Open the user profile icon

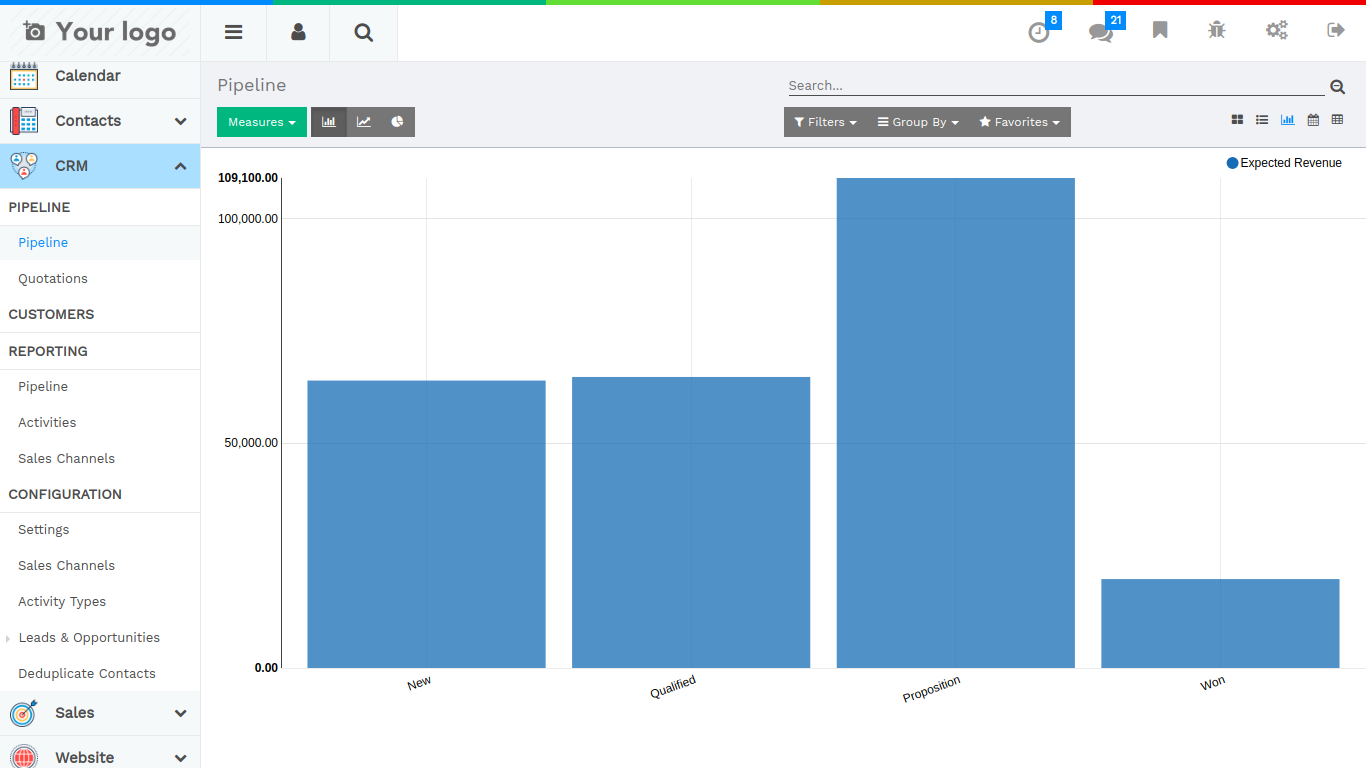point(298,32)
